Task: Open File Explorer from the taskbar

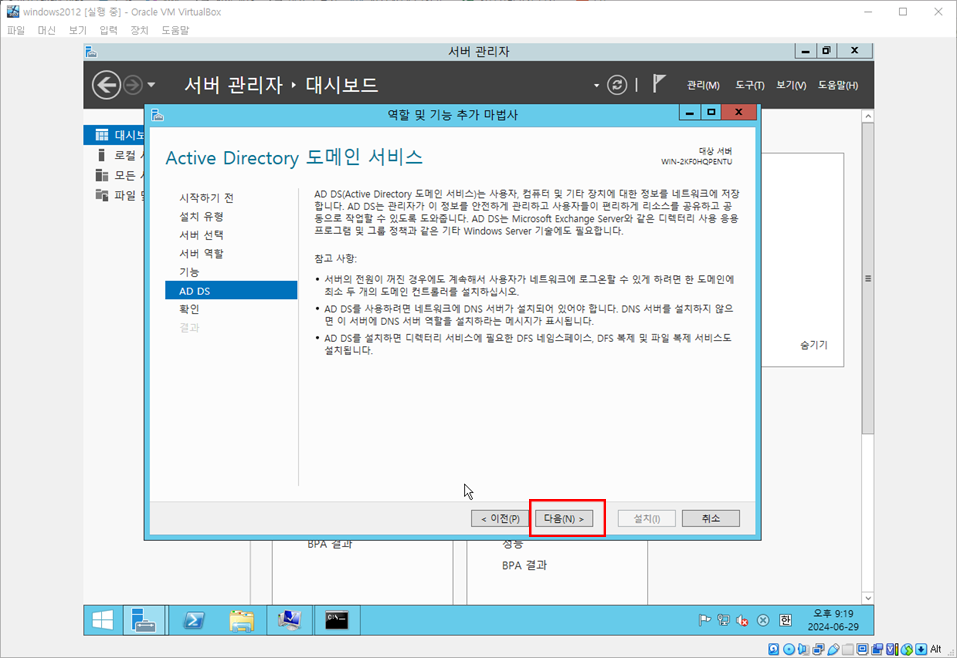Action: 242,620
